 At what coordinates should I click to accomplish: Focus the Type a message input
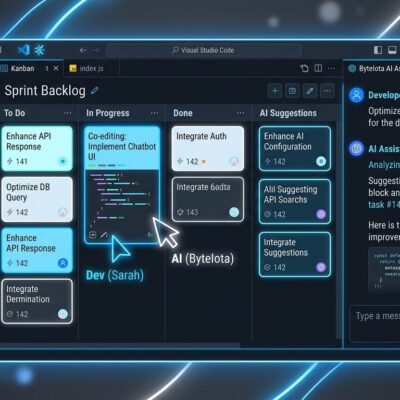click(375, 323)
